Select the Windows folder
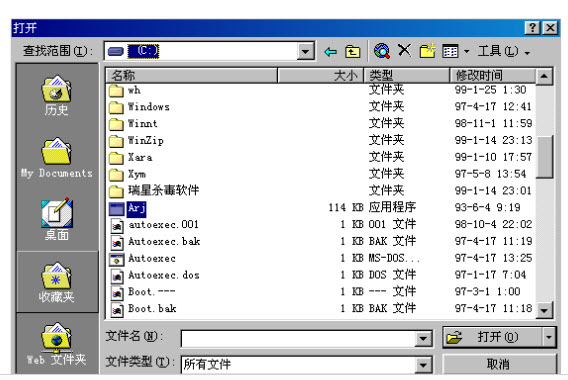This screenshot has height=380, width=568. click(139, 107)
